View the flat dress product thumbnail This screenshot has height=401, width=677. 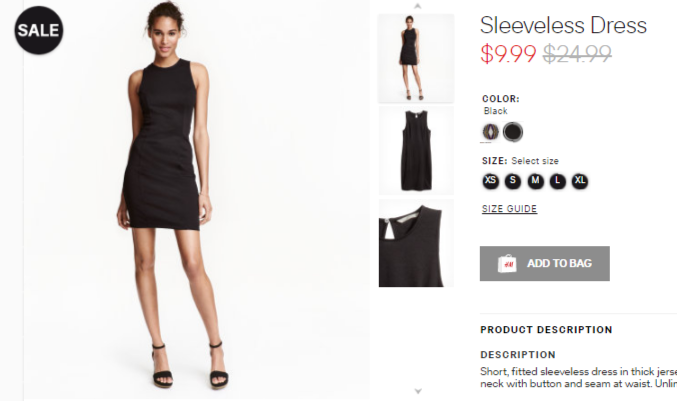(416, 151)
